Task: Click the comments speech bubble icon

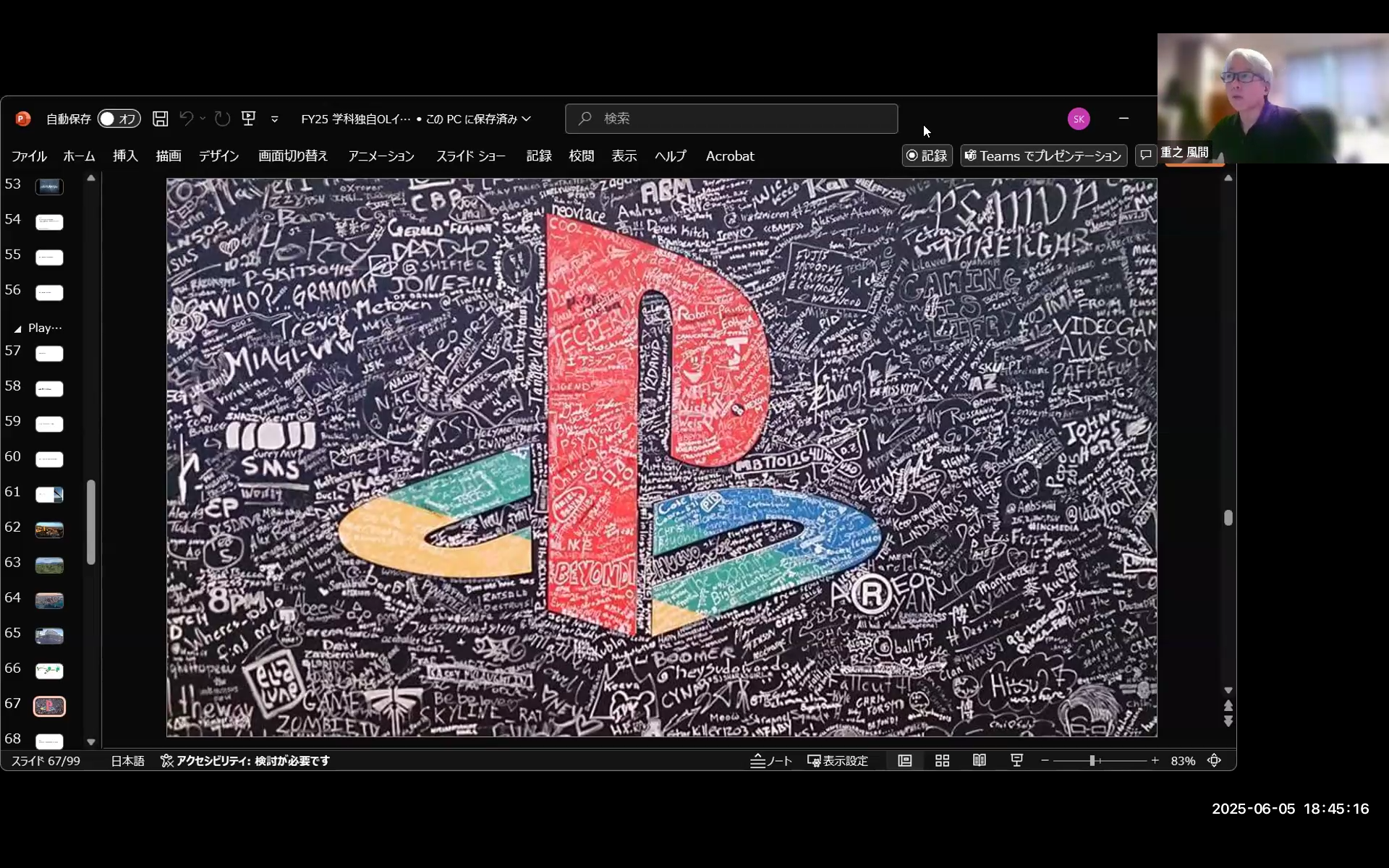Action: (1146, 156)
